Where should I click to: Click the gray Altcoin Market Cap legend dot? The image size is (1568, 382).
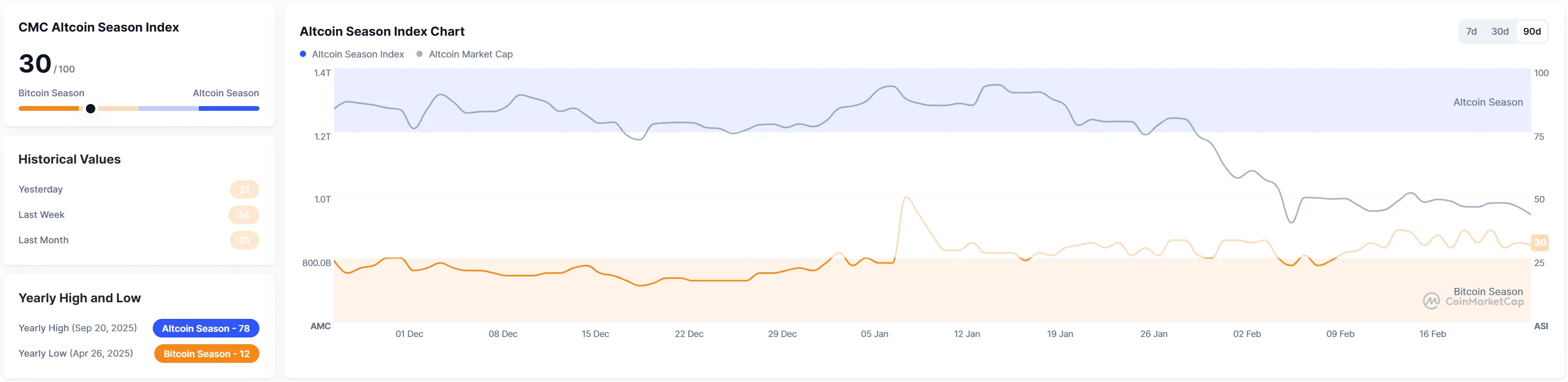(419, 54)
